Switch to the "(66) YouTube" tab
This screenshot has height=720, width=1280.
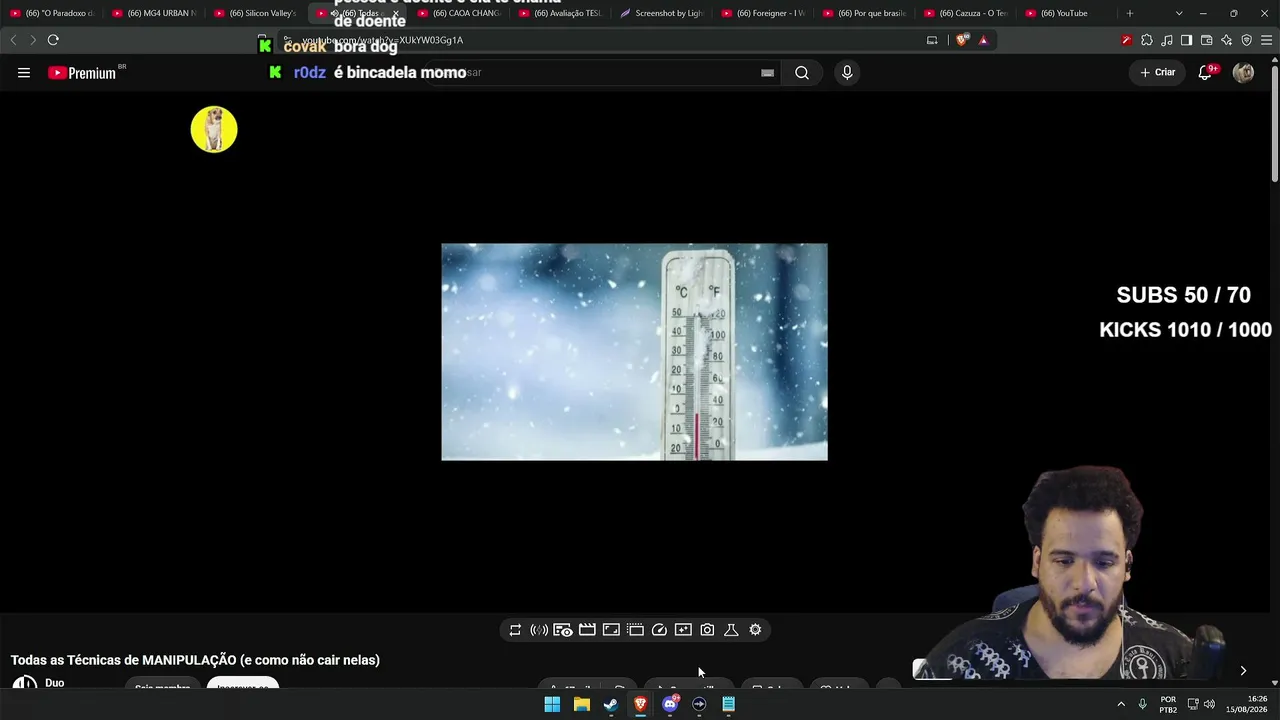1069,13
